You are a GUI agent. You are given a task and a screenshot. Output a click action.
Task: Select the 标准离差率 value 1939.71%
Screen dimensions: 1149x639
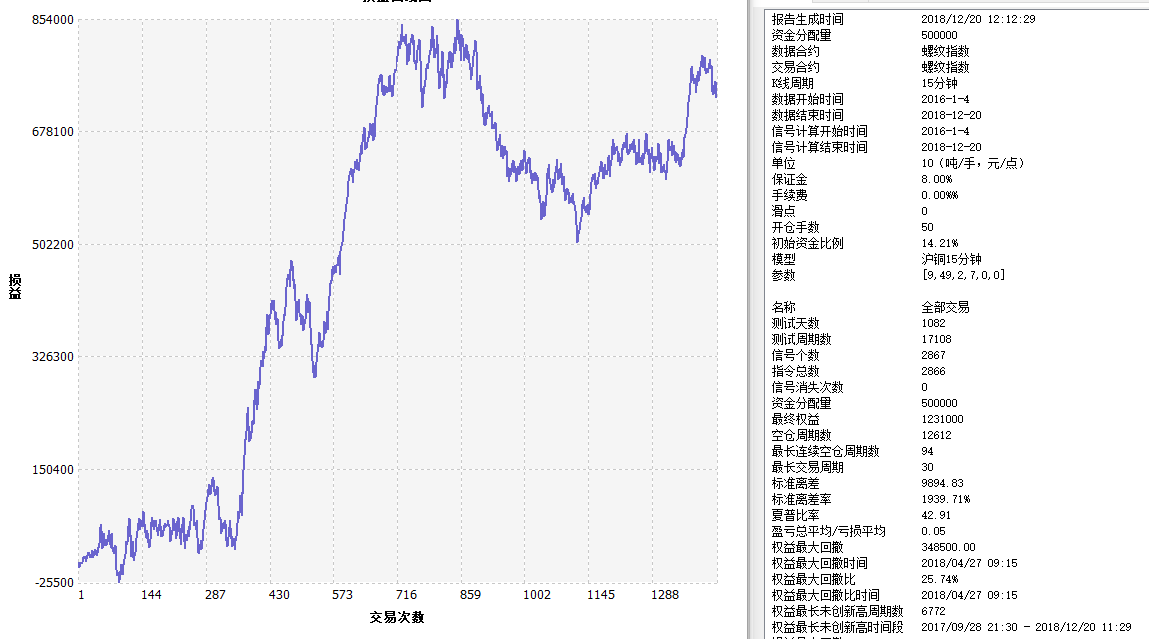(x=945, y=499)
